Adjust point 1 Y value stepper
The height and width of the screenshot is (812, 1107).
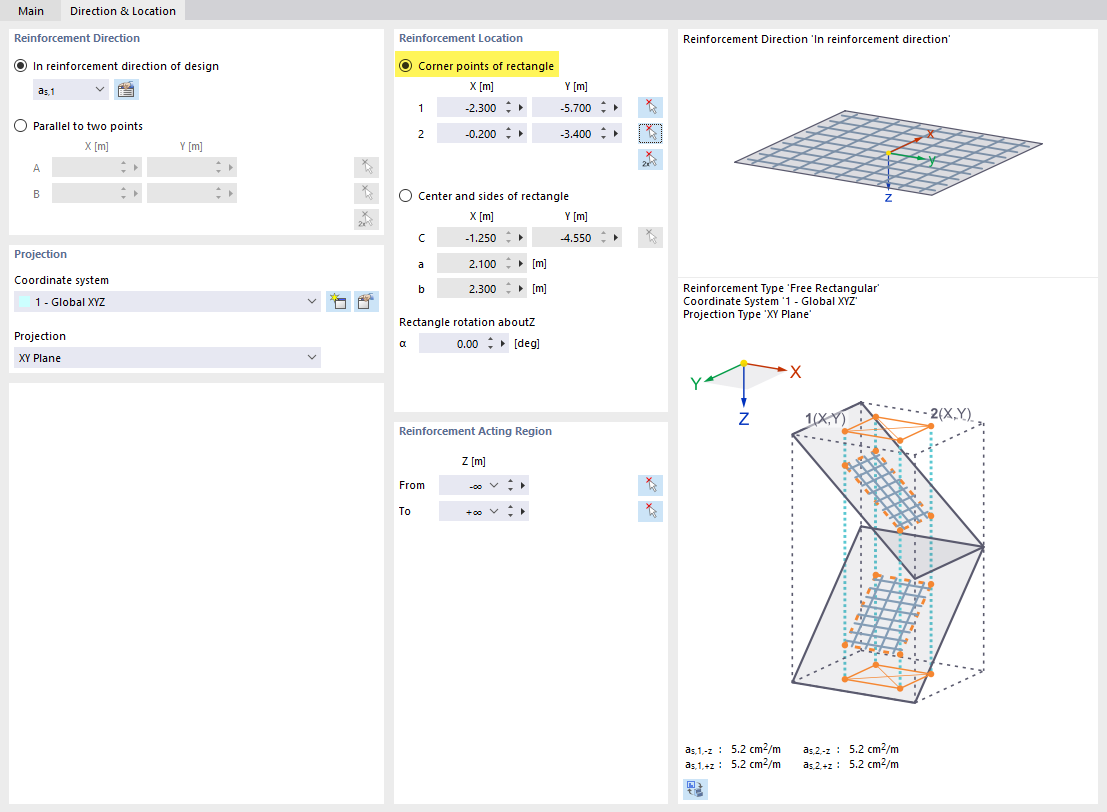point(604,108)
